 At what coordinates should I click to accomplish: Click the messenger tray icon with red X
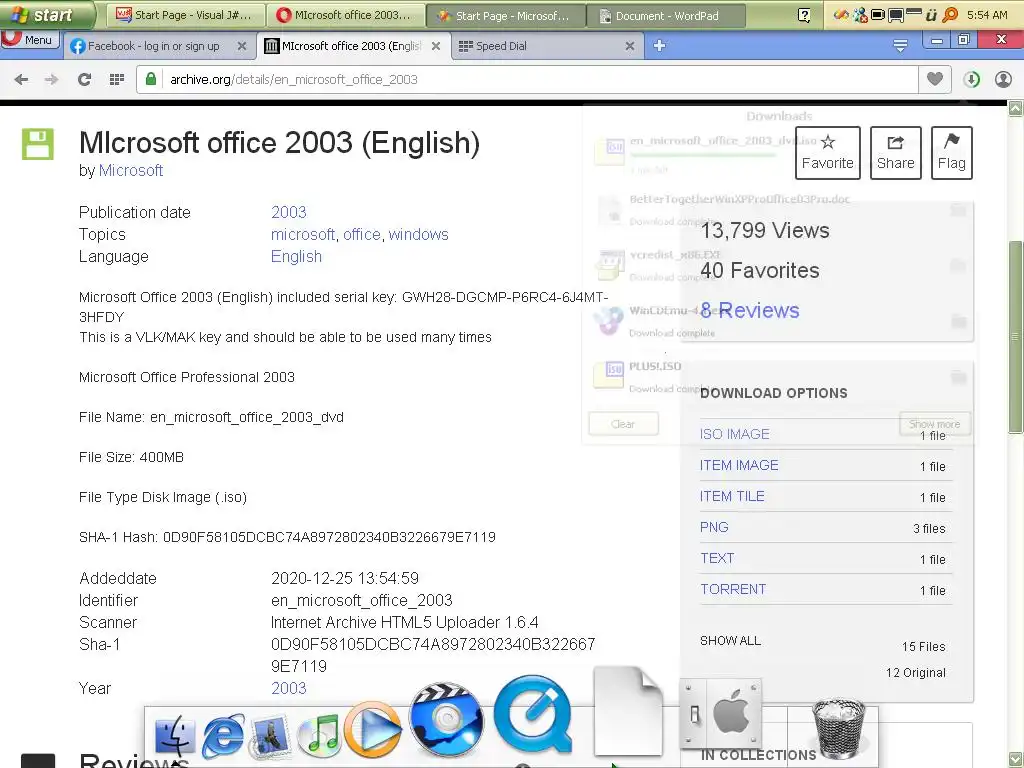pos(860,14)
